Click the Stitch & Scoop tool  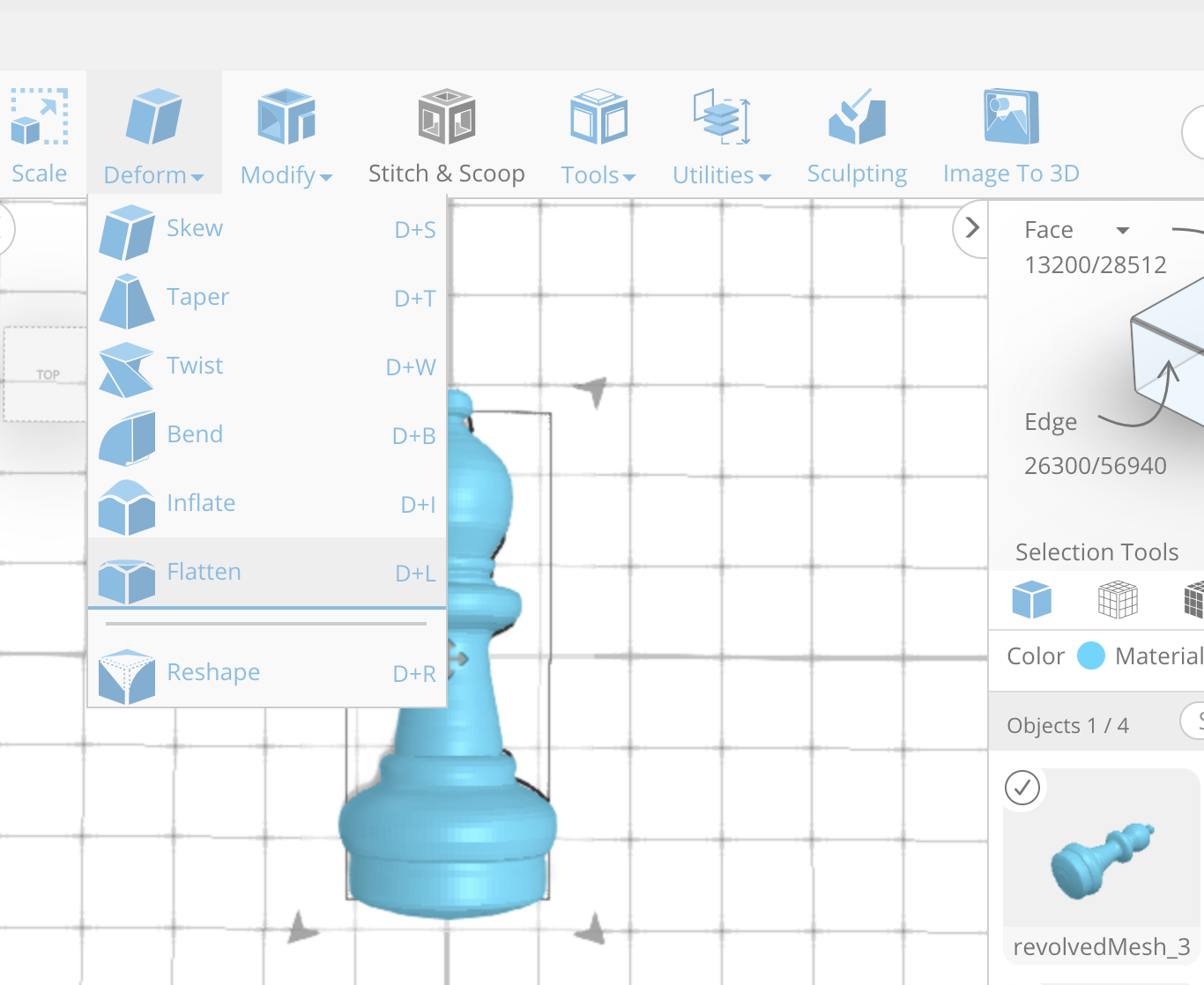(447, 135)
